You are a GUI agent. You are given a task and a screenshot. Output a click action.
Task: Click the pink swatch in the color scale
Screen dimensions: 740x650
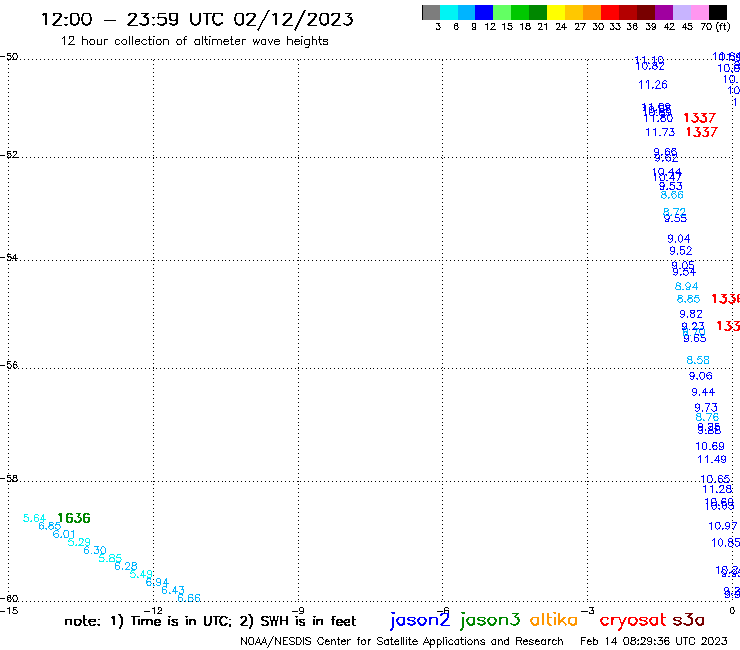tap(699, 12)
